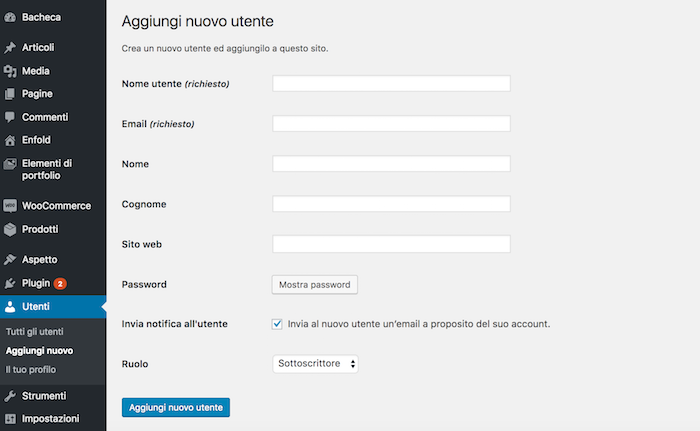The width and height of the screenshot is (700, 431).
Task: Uncheck the Invia notifica all'utente checkbox
Action: click(x=277, y=324)
